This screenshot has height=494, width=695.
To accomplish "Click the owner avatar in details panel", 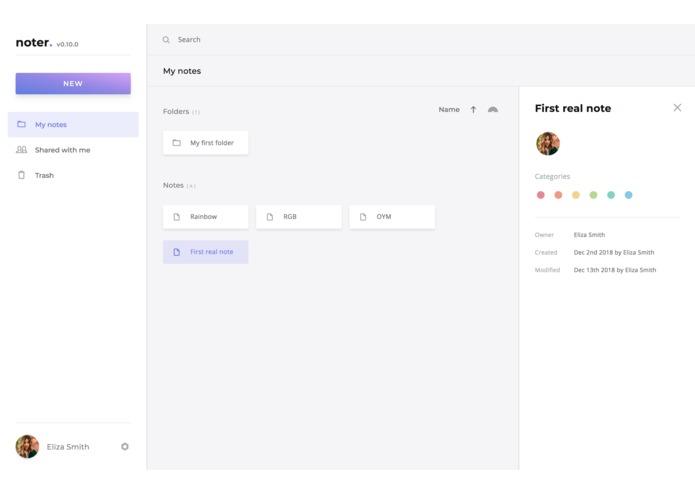I will 548,144.
